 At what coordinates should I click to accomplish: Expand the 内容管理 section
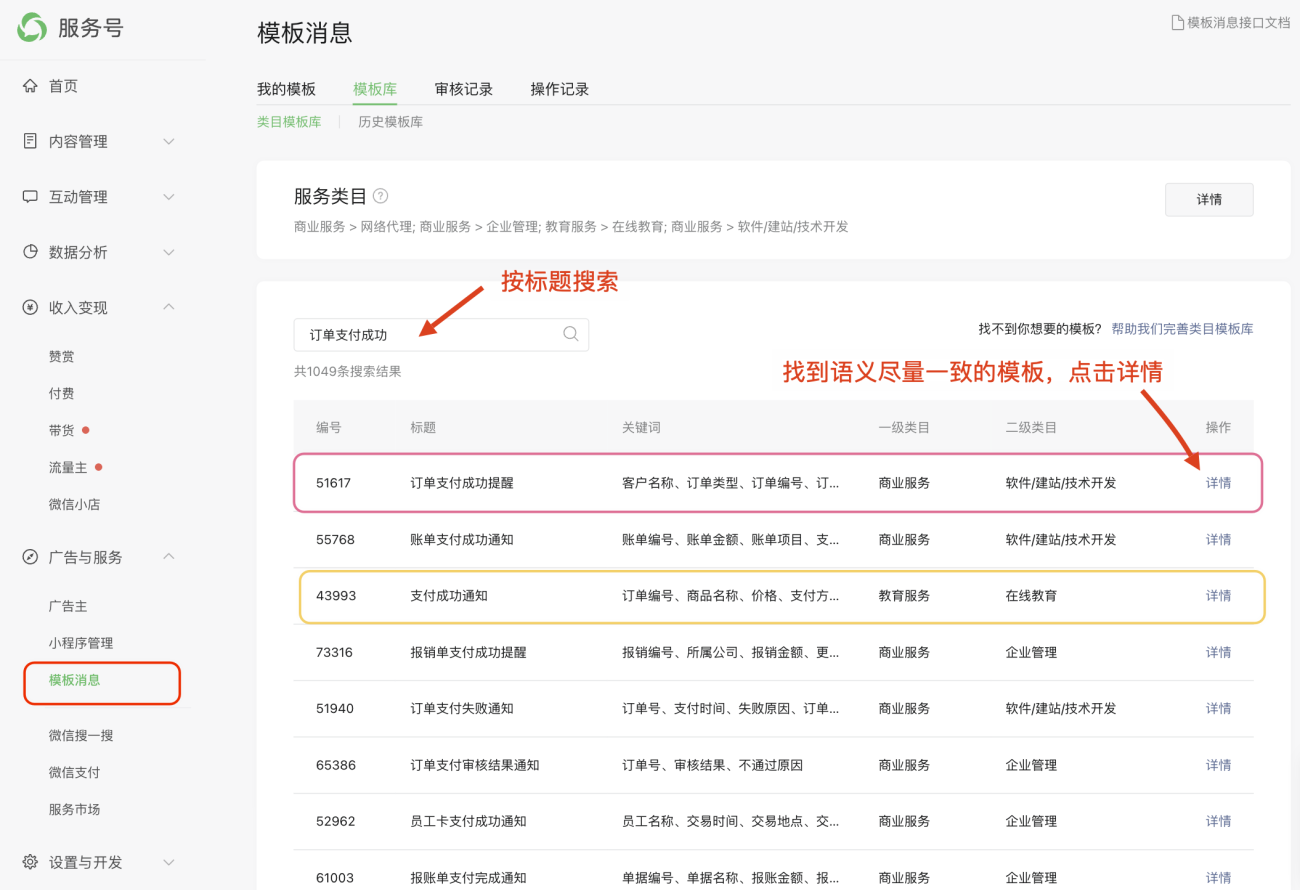click(168, 141)
